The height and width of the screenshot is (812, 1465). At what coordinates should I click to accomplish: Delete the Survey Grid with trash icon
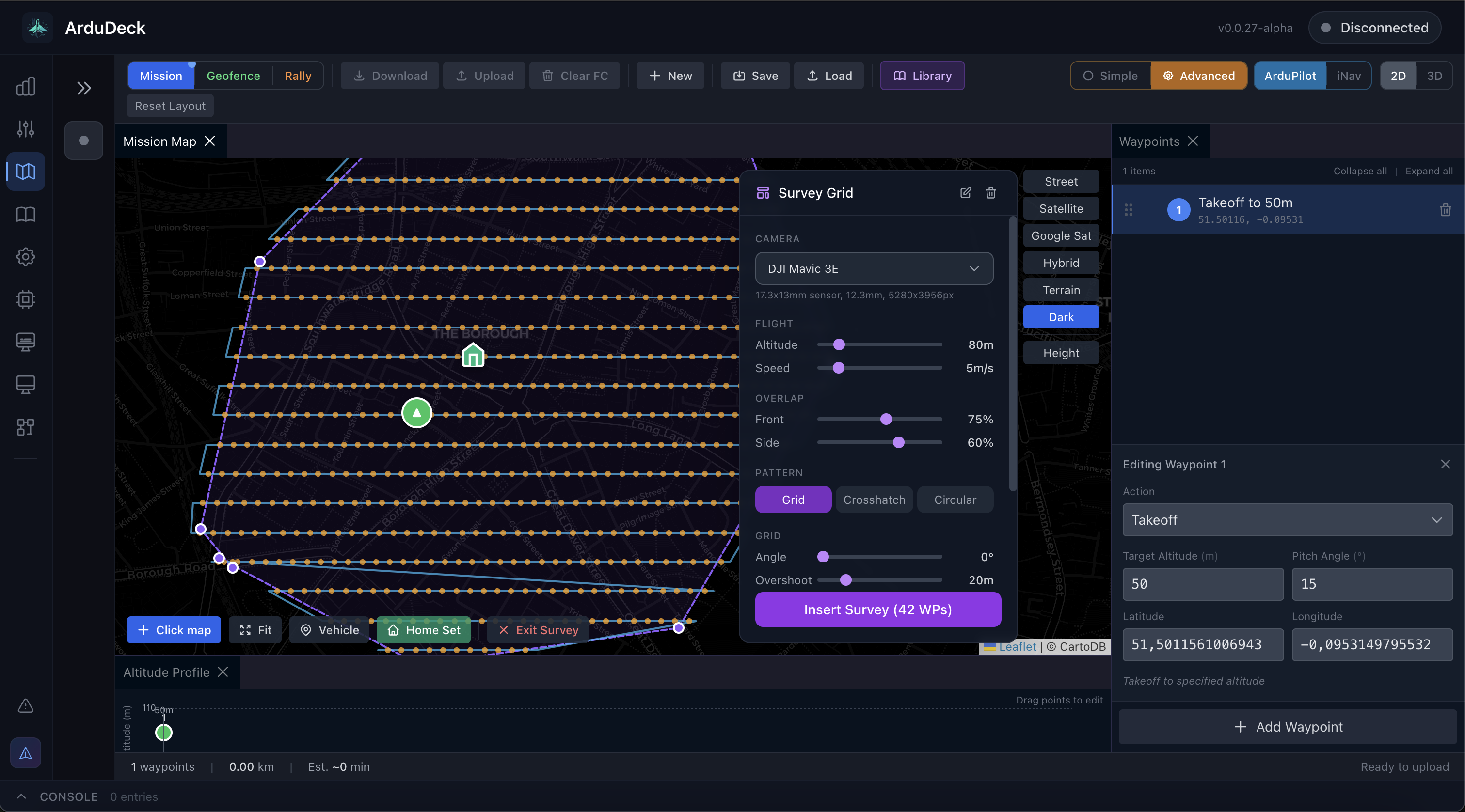991,193
